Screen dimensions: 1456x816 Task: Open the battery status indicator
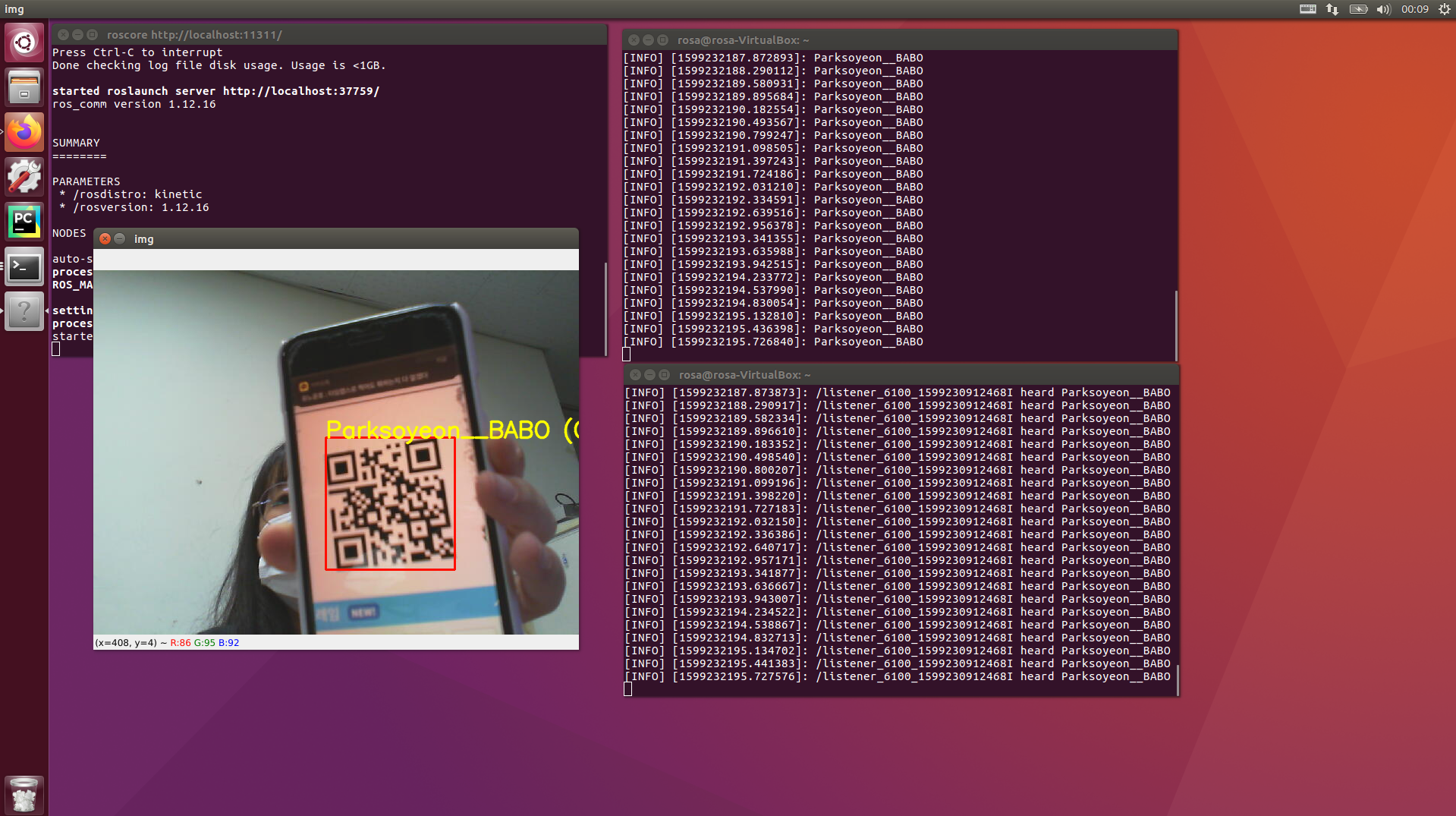tap(1358, 9)
